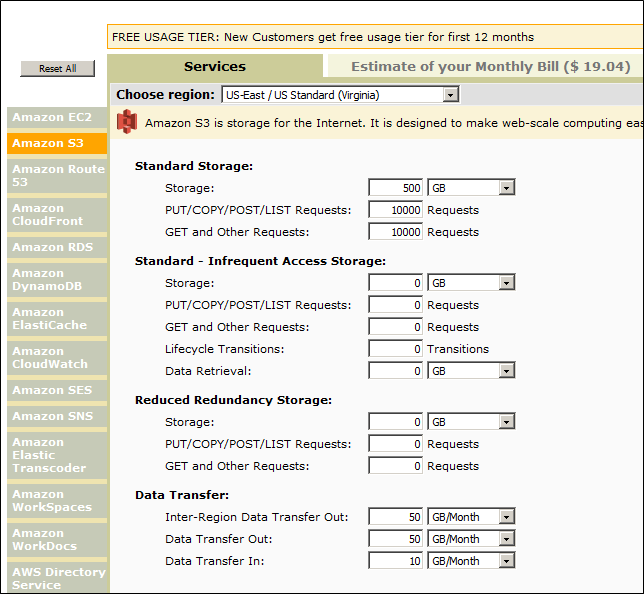
Task: Select Amazon EC2 in sidebar
Action: [57, 117]
